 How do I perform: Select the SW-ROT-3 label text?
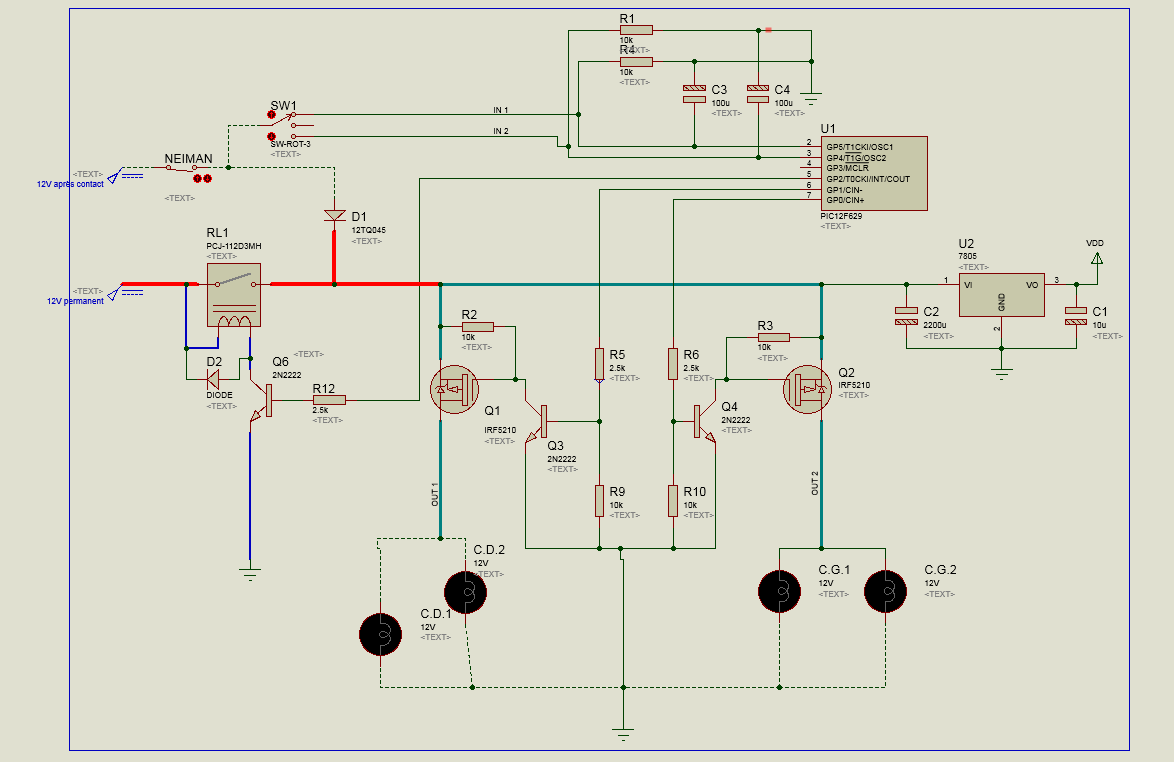point(291,144)
